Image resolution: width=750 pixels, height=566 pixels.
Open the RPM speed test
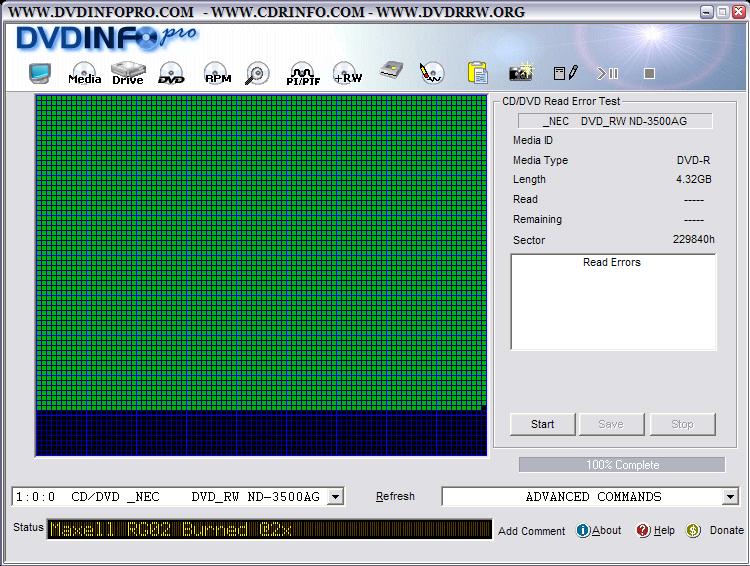[217, 74]
